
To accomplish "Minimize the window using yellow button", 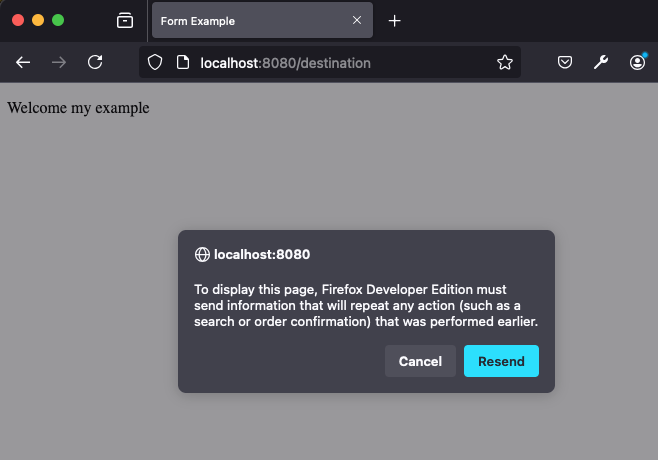I will click(x=38, y=20).
